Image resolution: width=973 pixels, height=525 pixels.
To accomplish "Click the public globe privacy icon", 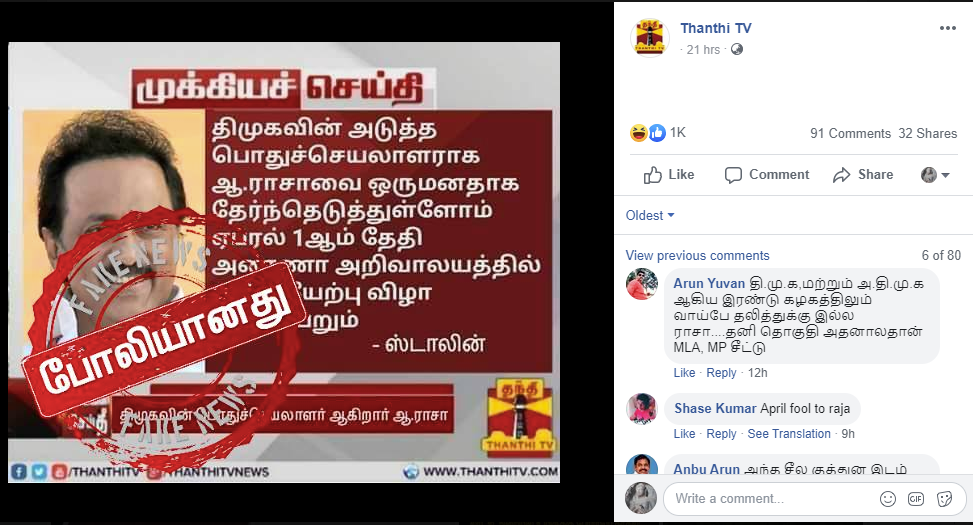I will [x=737, y=50].
